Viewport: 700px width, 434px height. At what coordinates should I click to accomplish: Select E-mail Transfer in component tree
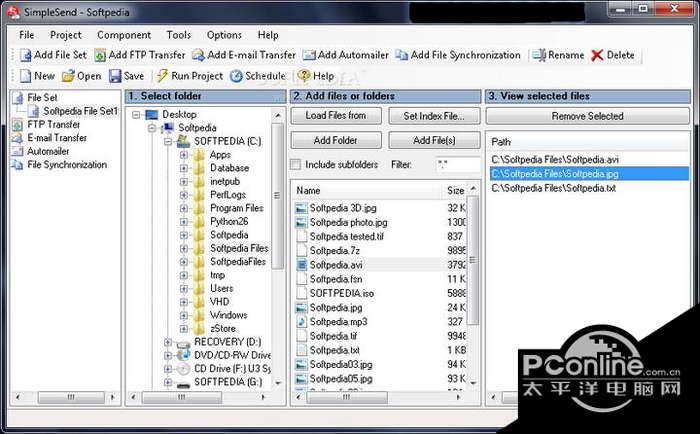[57, 138]
